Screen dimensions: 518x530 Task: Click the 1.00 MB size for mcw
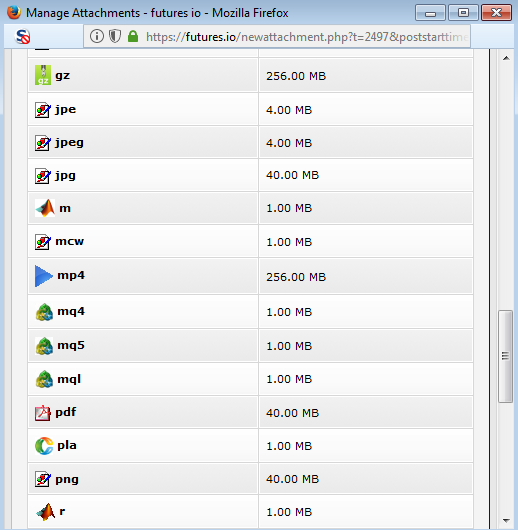[289, 242]
